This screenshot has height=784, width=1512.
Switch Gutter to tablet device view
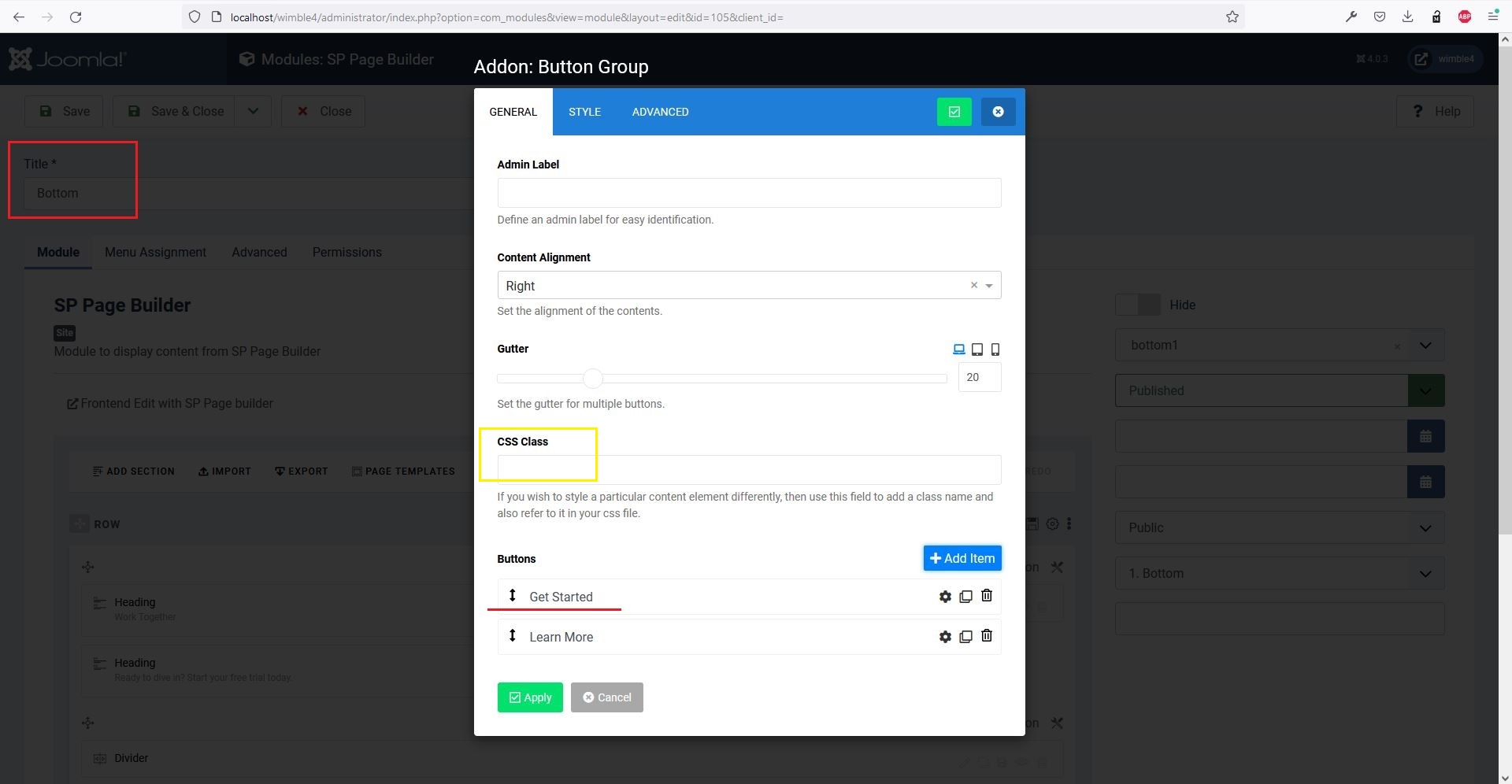[x=977, y=349]
